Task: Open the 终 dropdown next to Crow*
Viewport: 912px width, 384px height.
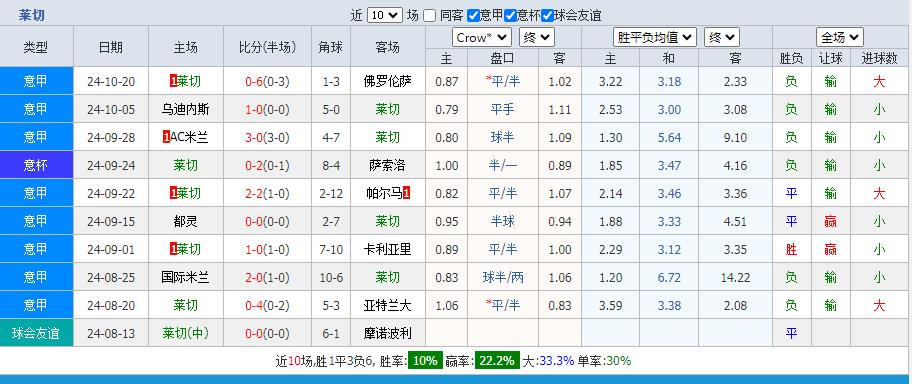Action: tap(537, 38)
